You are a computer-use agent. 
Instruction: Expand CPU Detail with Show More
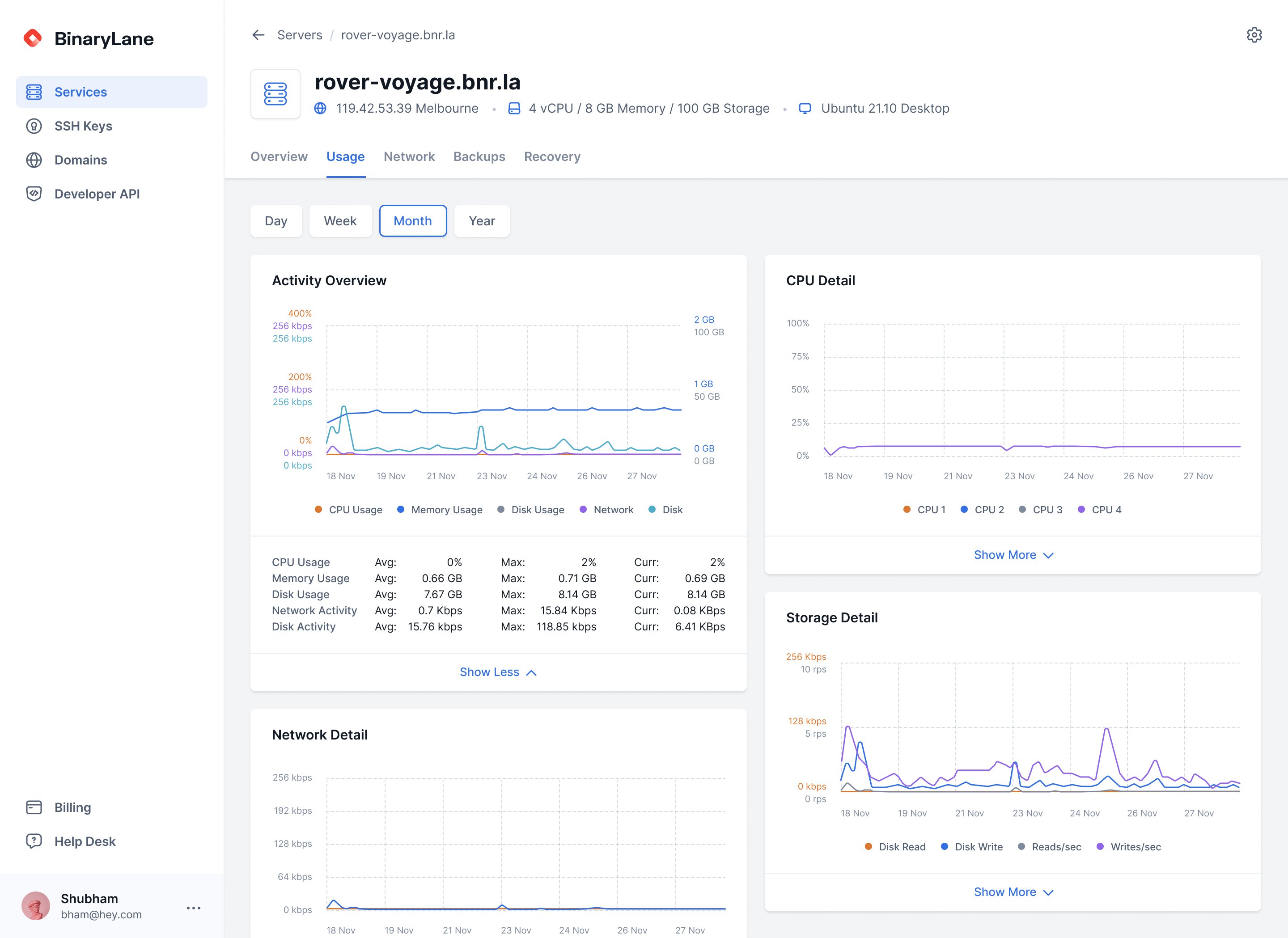point(1013,555)
